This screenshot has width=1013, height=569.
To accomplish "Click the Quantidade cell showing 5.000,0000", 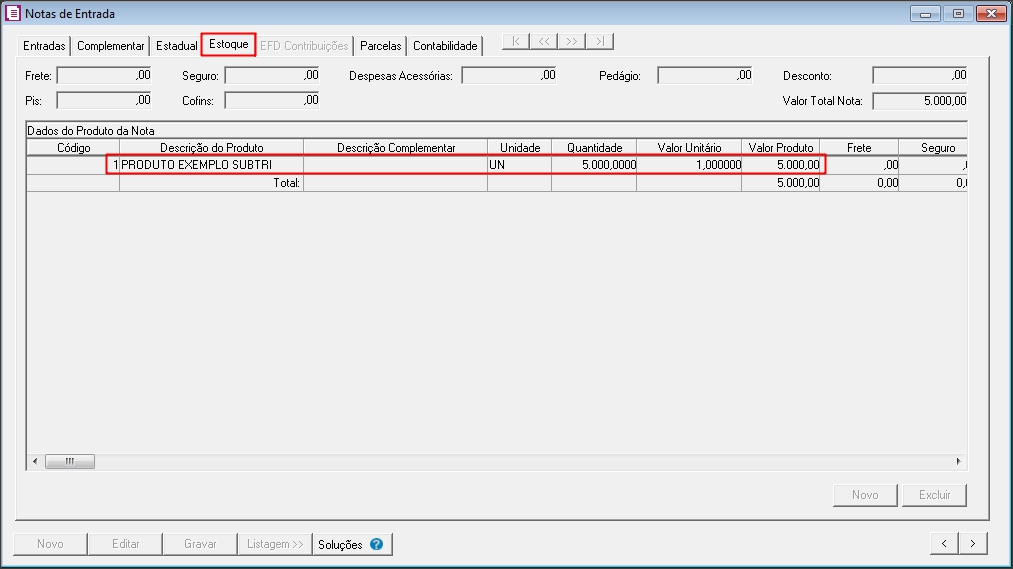I will pos(593,165).
